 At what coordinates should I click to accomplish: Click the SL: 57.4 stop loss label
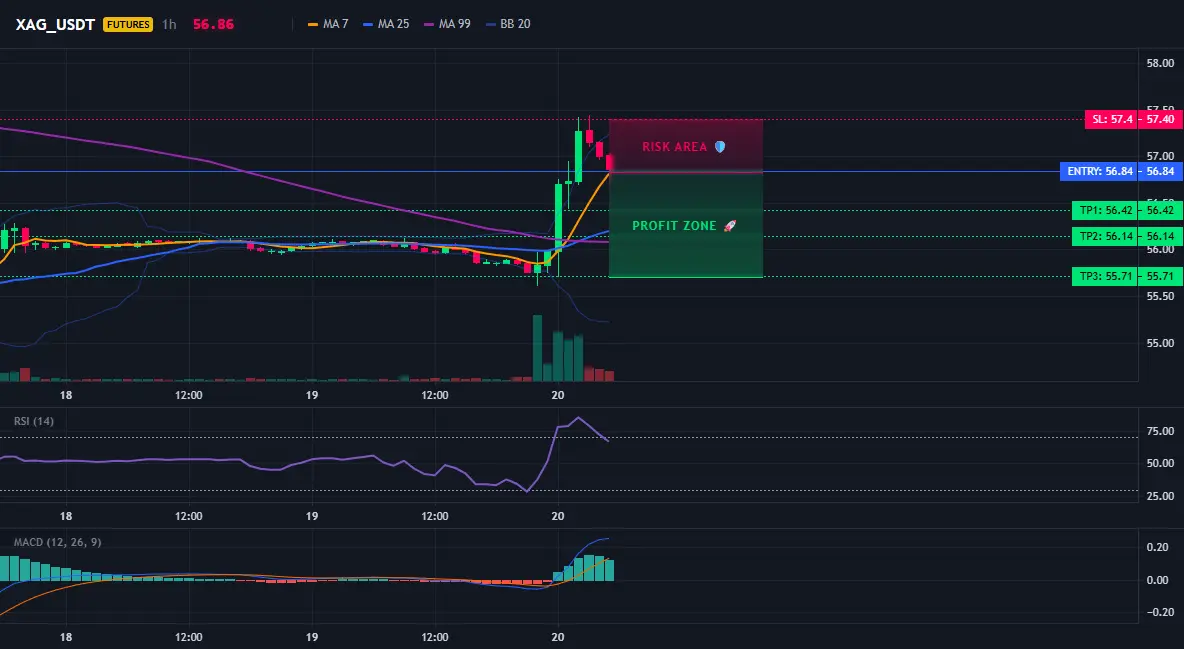coord(1110,119)
